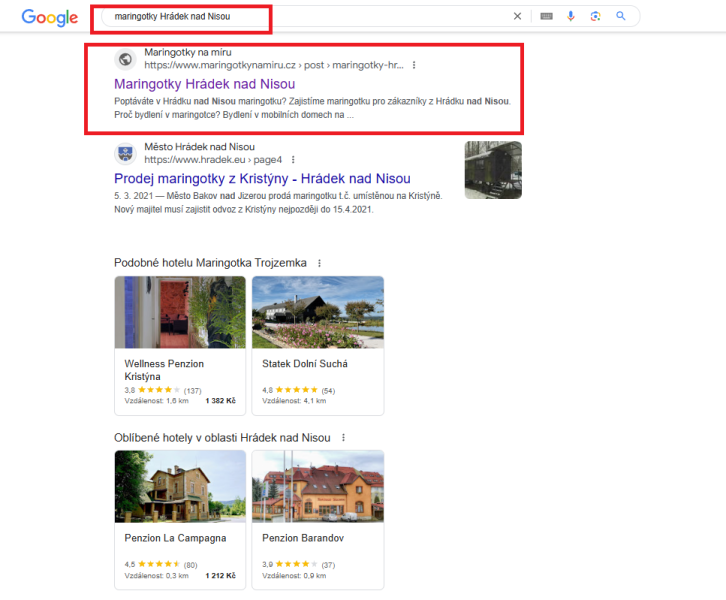Open options for Podobné hotelu Maringotka Trojzemka

tap(319, 263)
